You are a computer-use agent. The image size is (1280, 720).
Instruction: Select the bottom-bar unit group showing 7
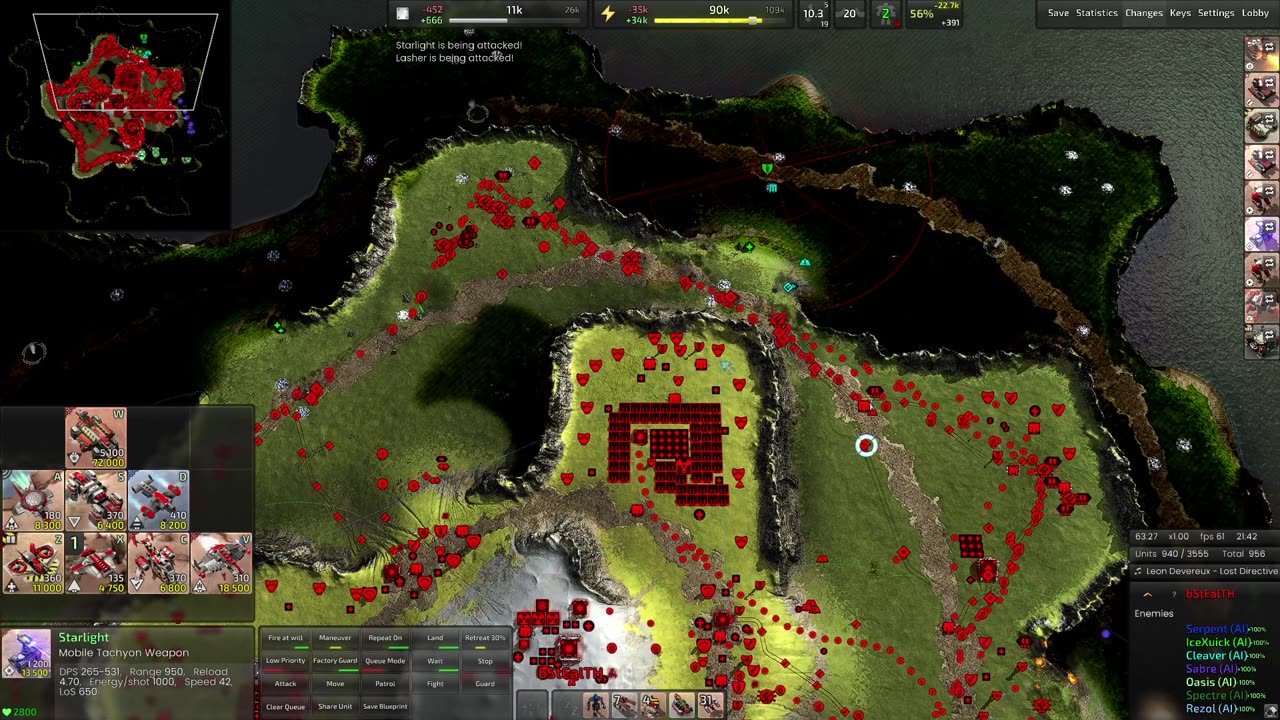coord(624,705)
